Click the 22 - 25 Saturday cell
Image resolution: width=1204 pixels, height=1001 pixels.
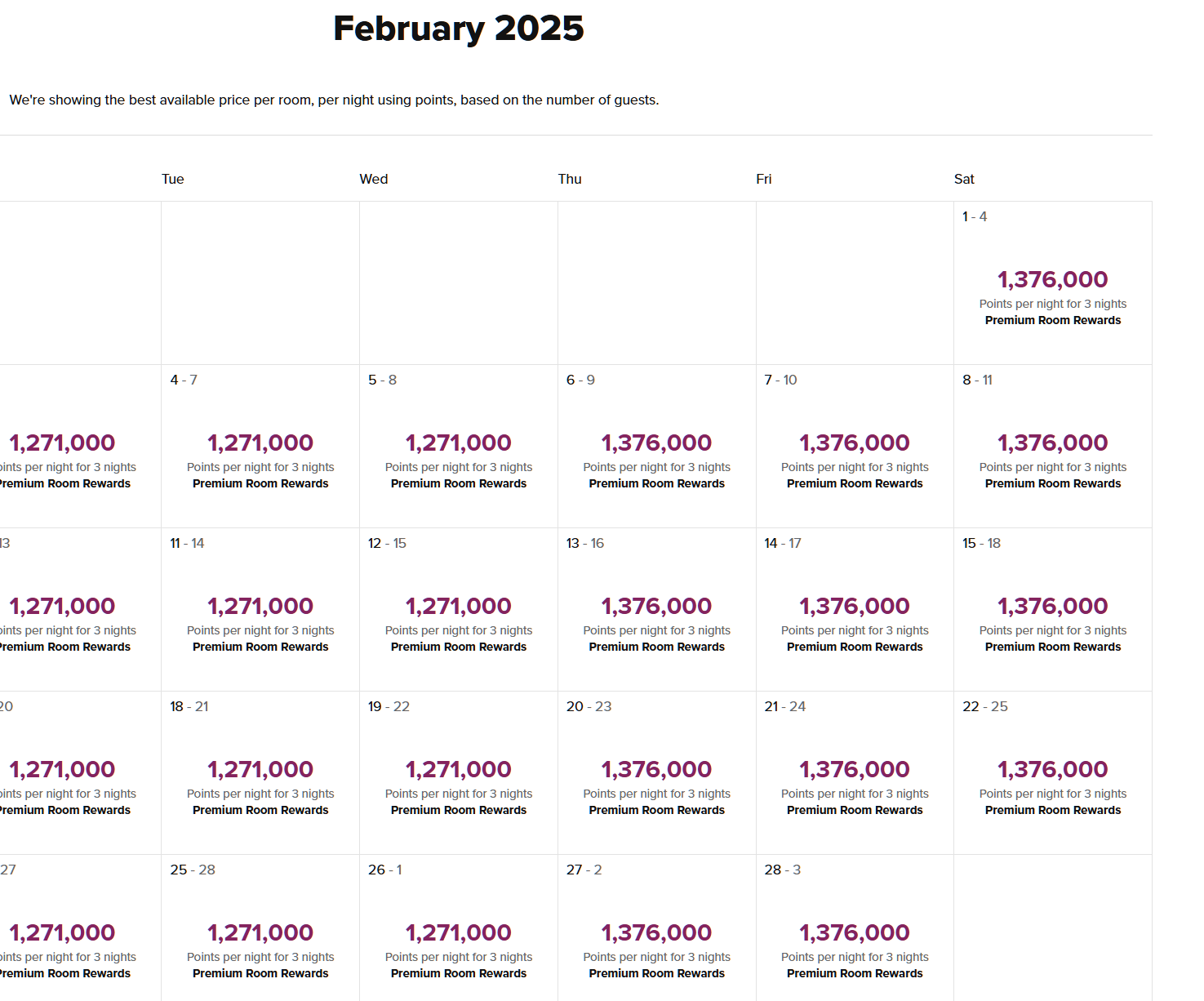pyautogui.click(x=1053, y=773)
